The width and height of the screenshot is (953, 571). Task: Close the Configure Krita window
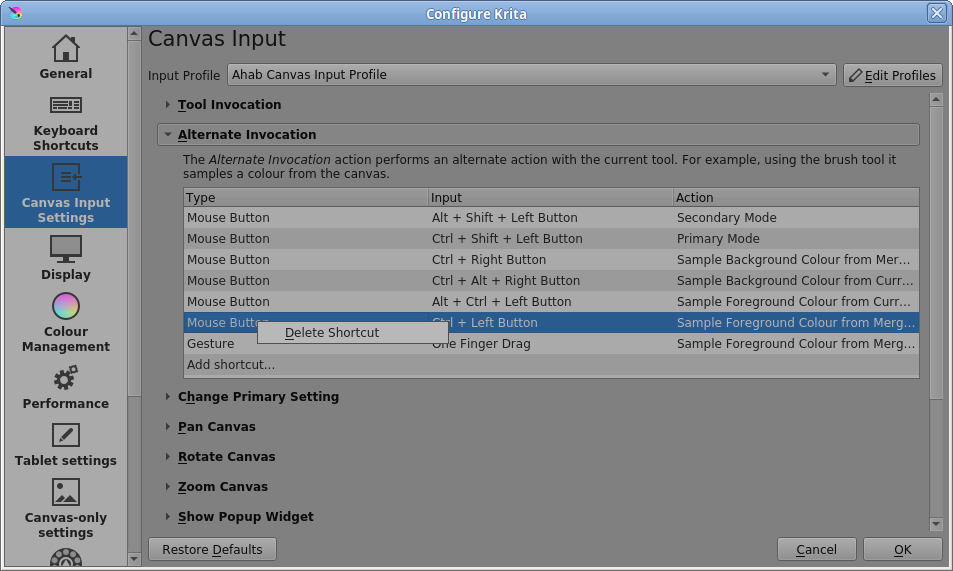click(x=937, y=13)
